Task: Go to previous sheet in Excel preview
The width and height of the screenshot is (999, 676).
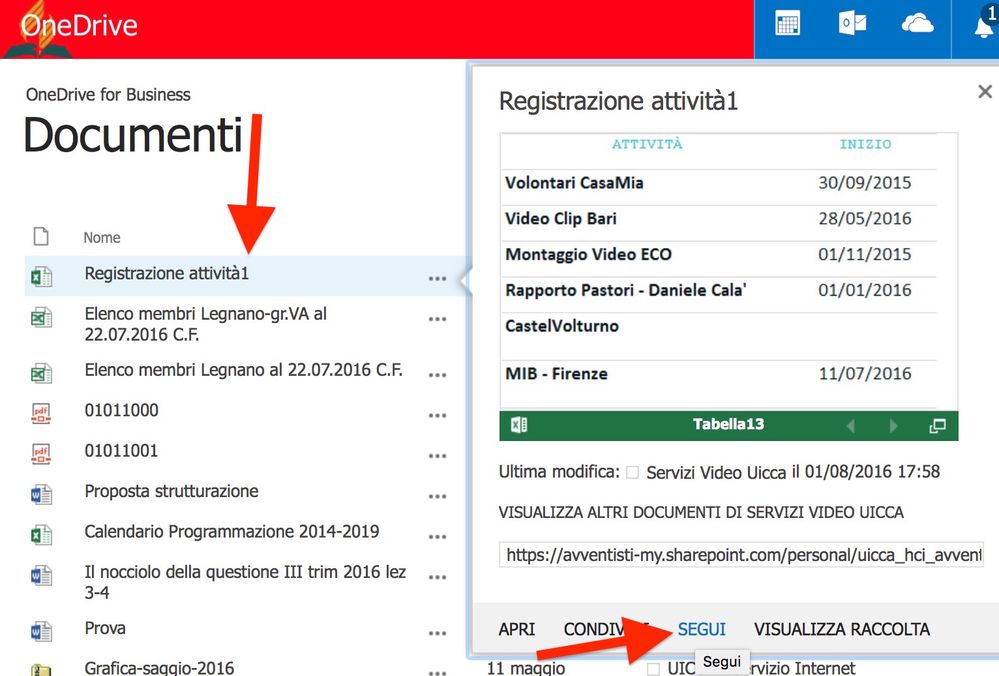Action: coord(851,426)
